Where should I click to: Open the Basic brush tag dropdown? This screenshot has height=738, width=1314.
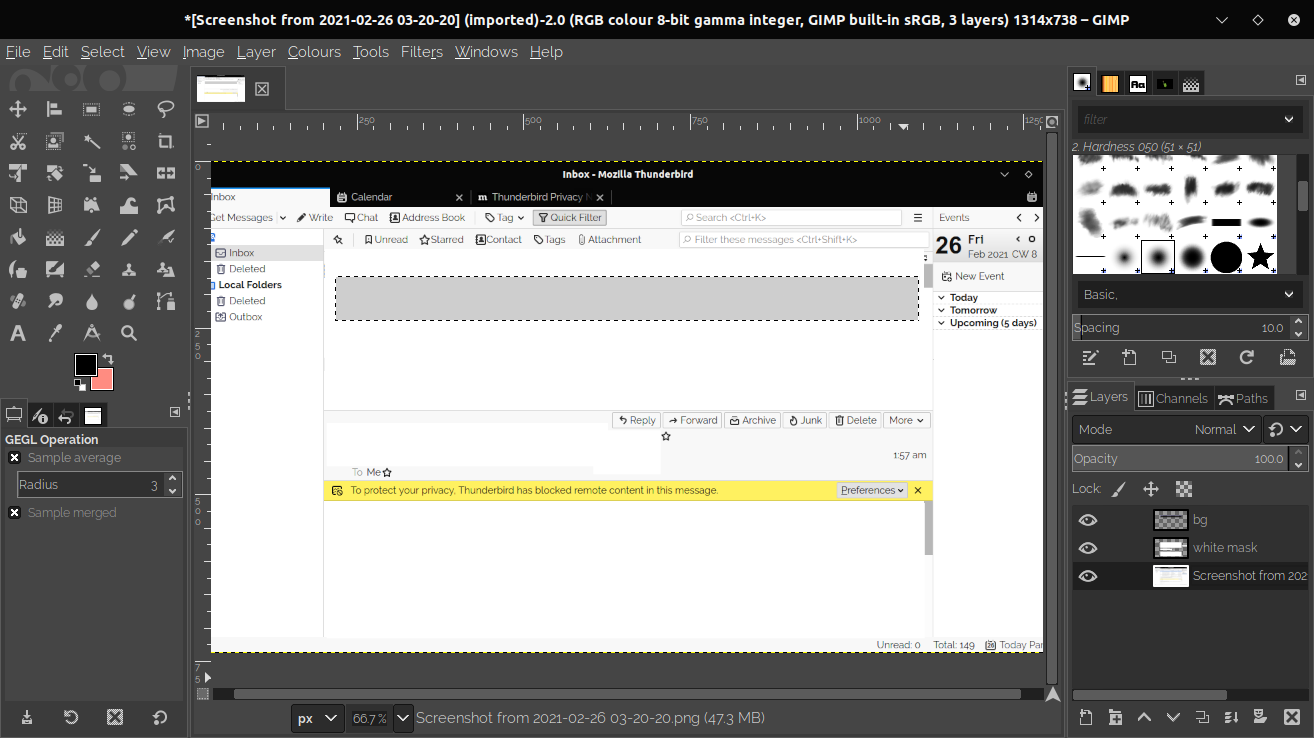click(1189, 295)
